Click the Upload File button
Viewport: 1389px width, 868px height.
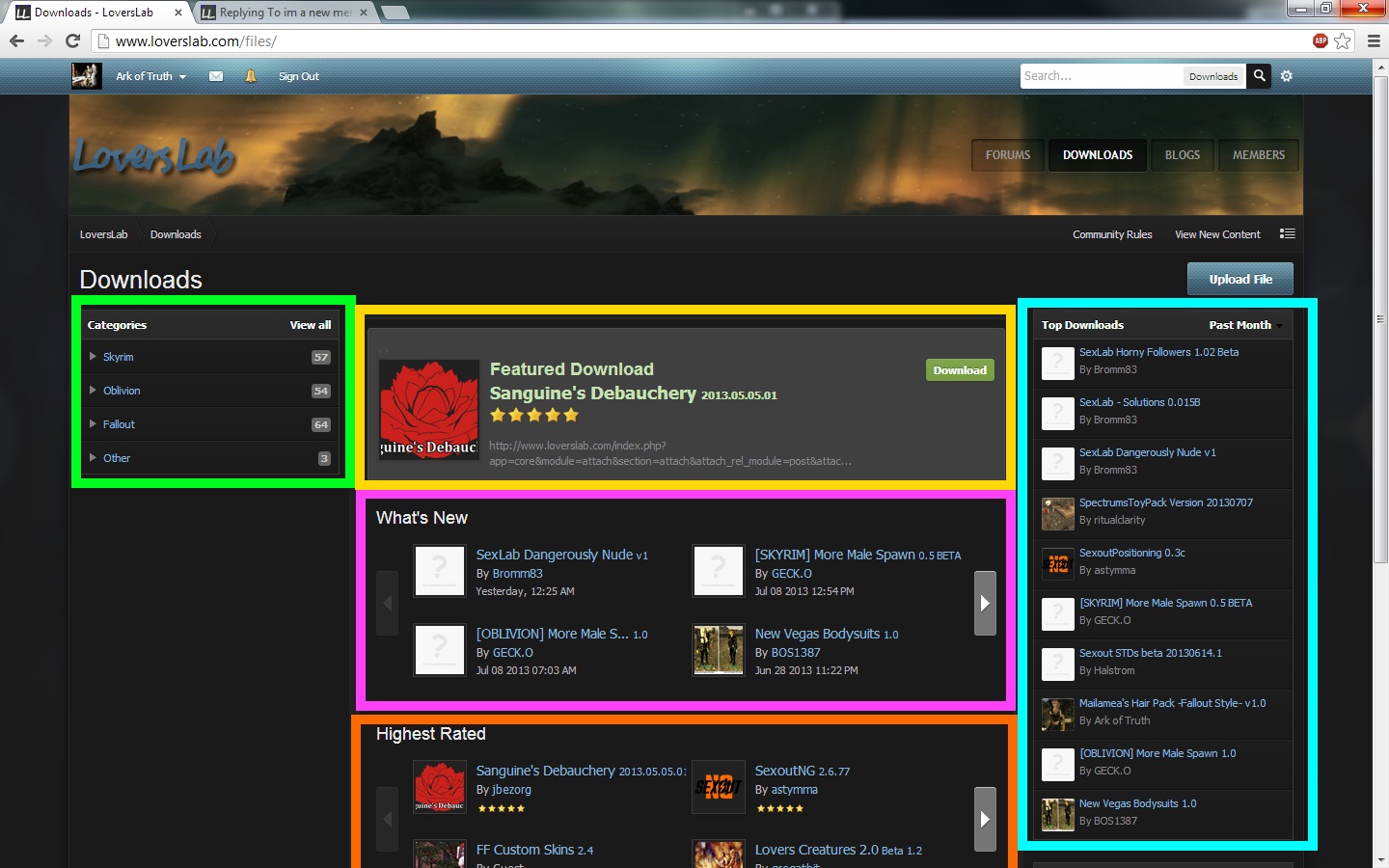tap(1240, 279)
